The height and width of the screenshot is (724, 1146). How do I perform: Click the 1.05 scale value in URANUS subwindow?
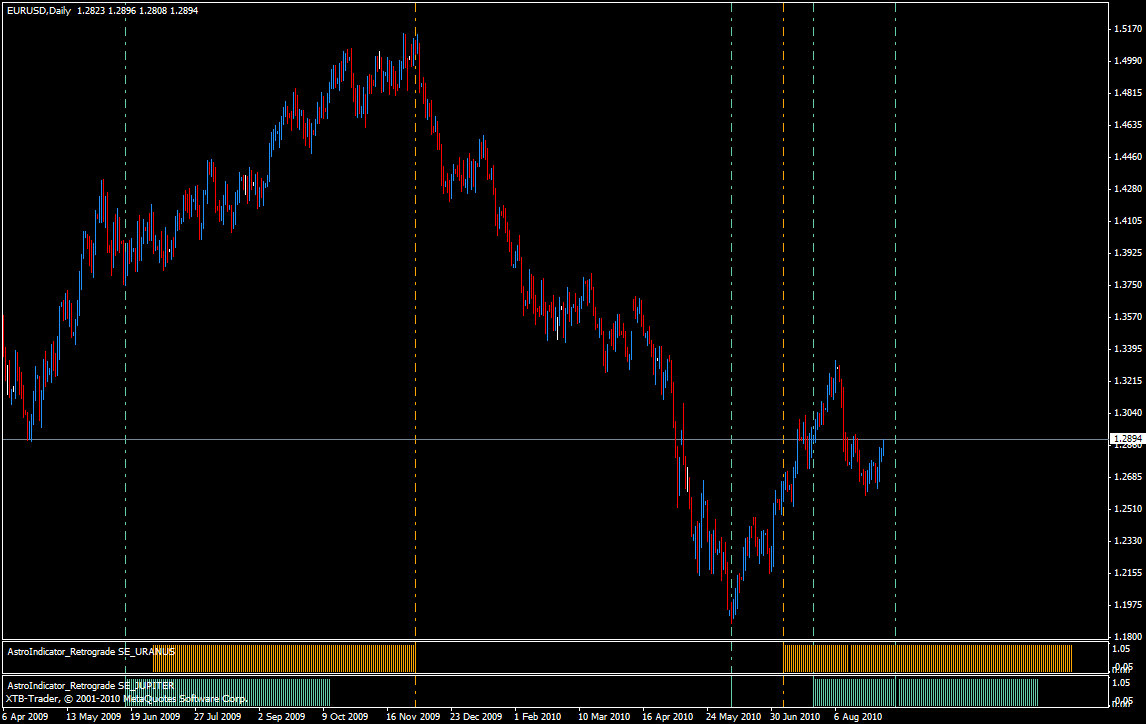1121,649
